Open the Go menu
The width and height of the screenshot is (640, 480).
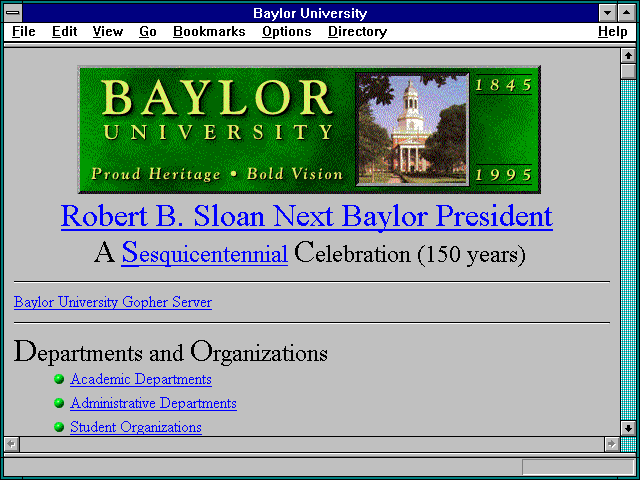click(148, 31)
